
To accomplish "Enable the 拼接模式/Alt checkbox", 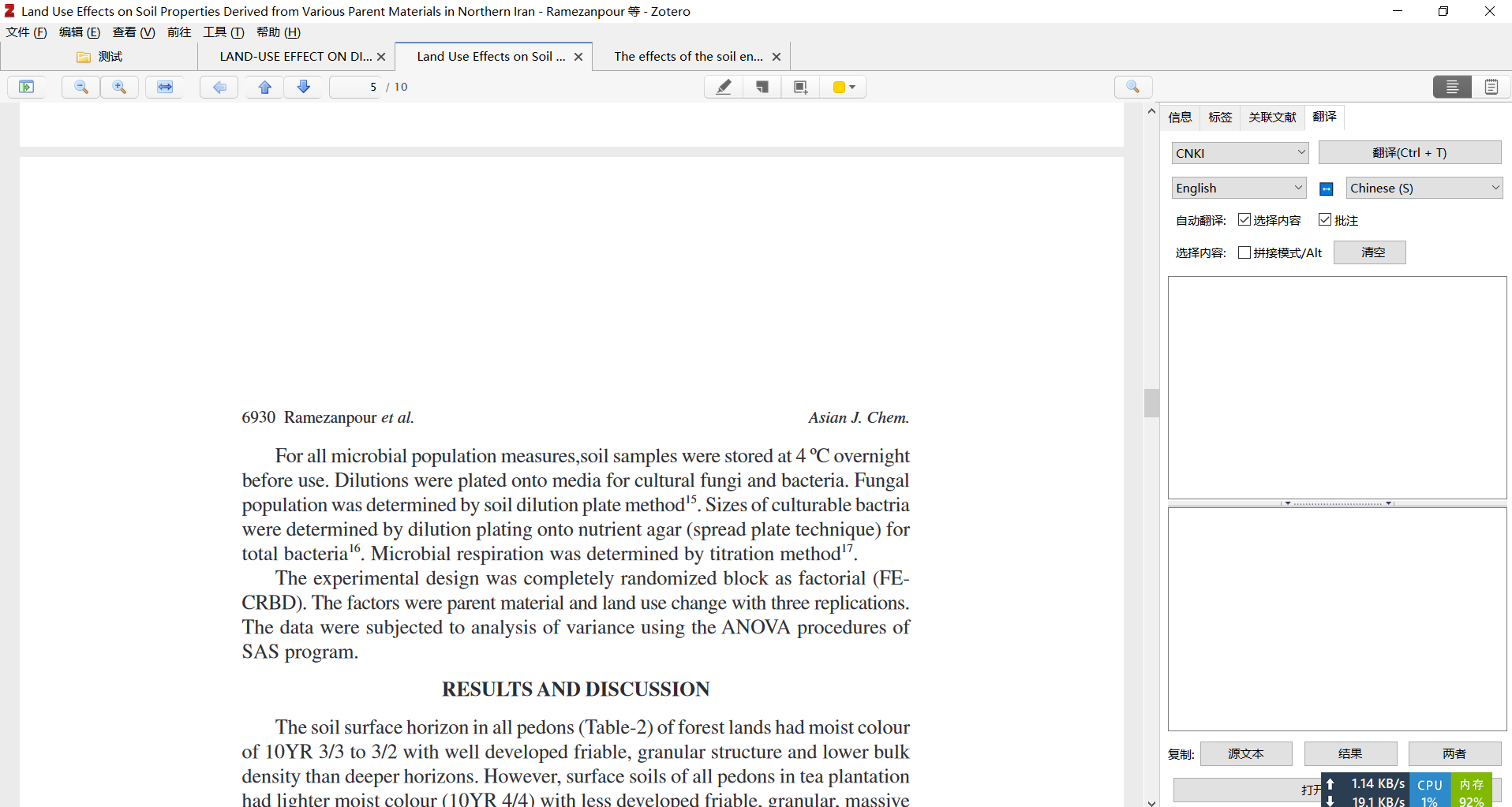I will pyautogui.click(x=1244, y=252).
